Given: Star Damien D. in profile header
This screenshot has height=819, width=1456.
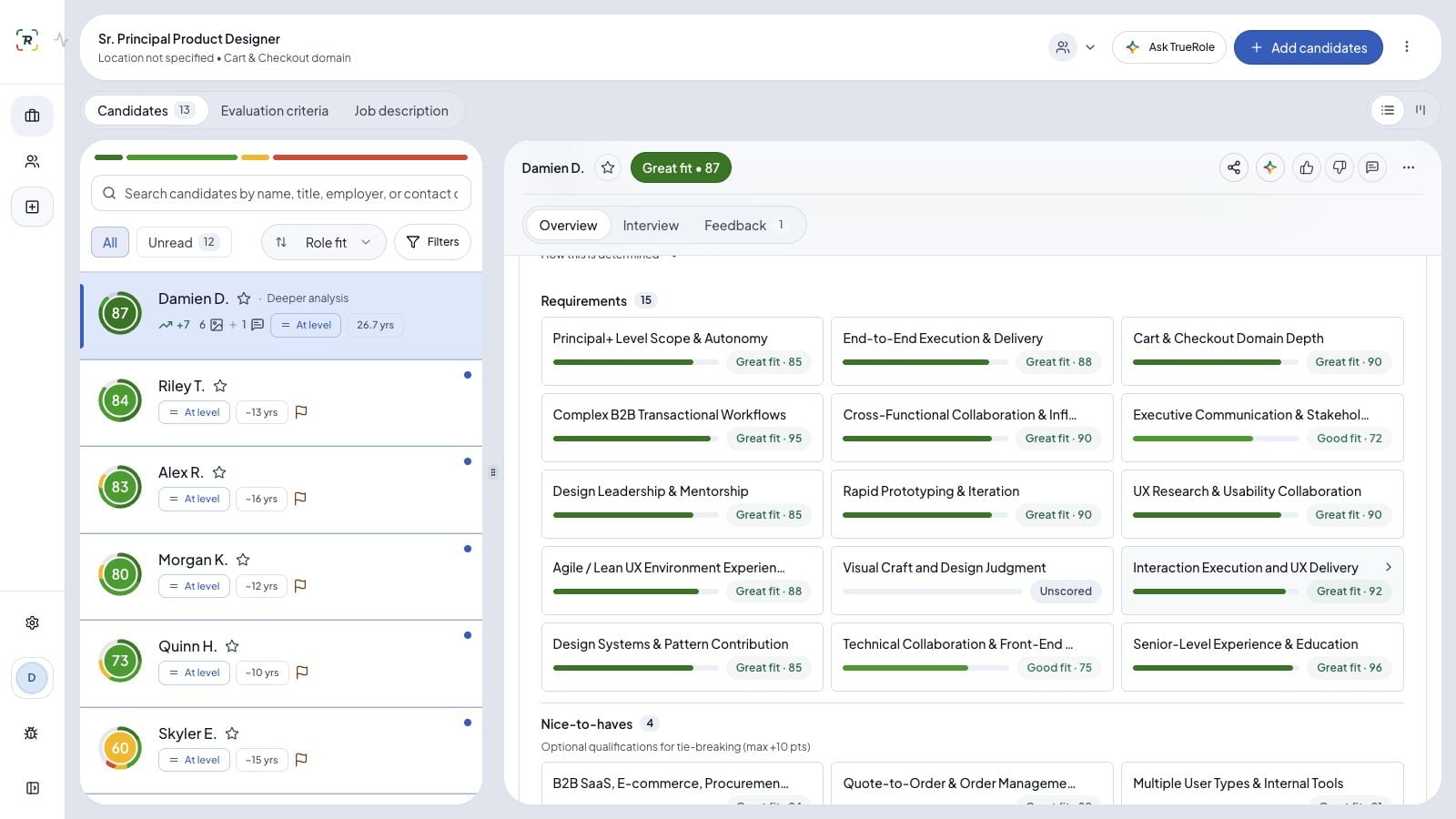Looking at the screenshot, I should tap(608, 167).
